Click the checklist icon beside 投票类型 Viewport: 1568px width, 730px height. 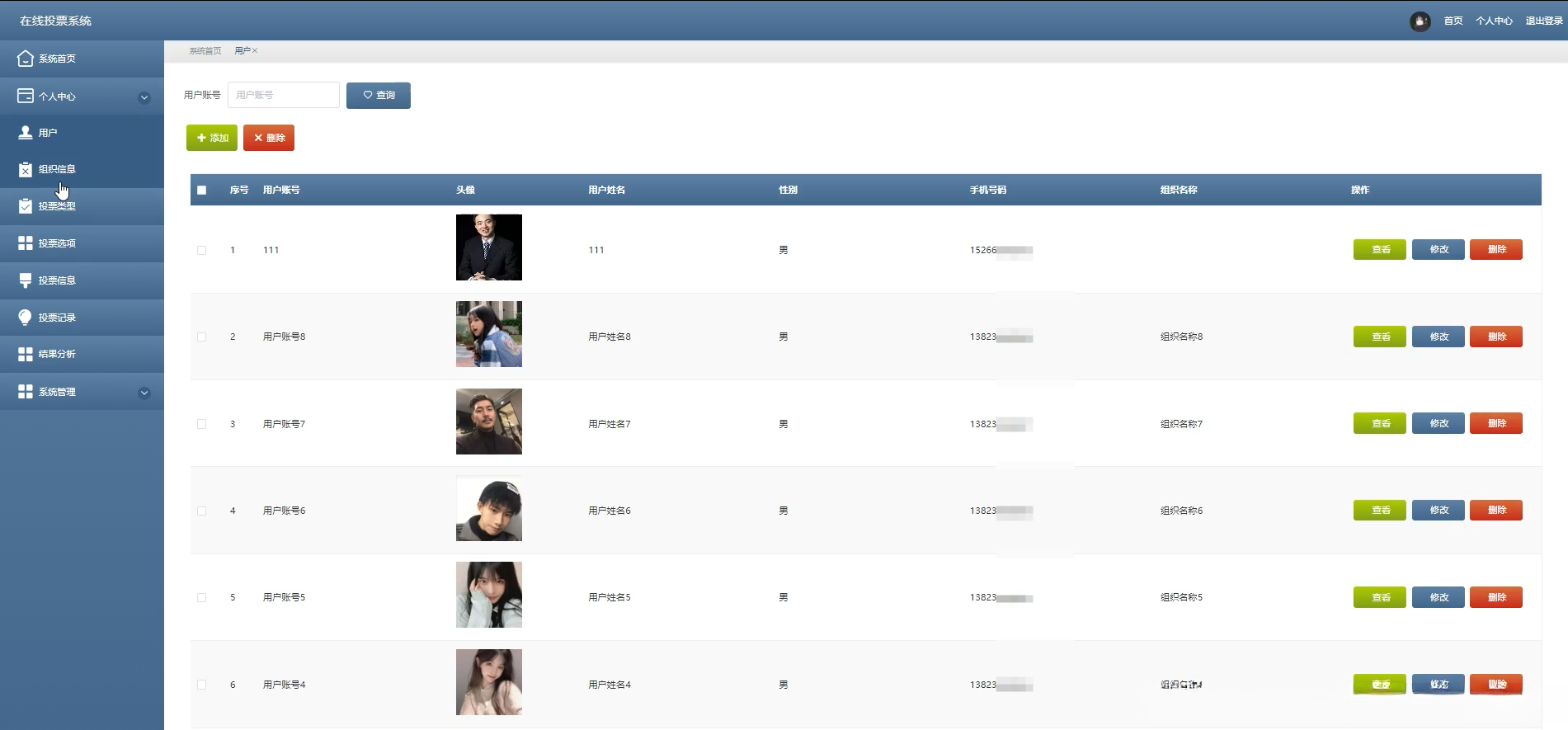pyautogui.click(x=26, y=206)
